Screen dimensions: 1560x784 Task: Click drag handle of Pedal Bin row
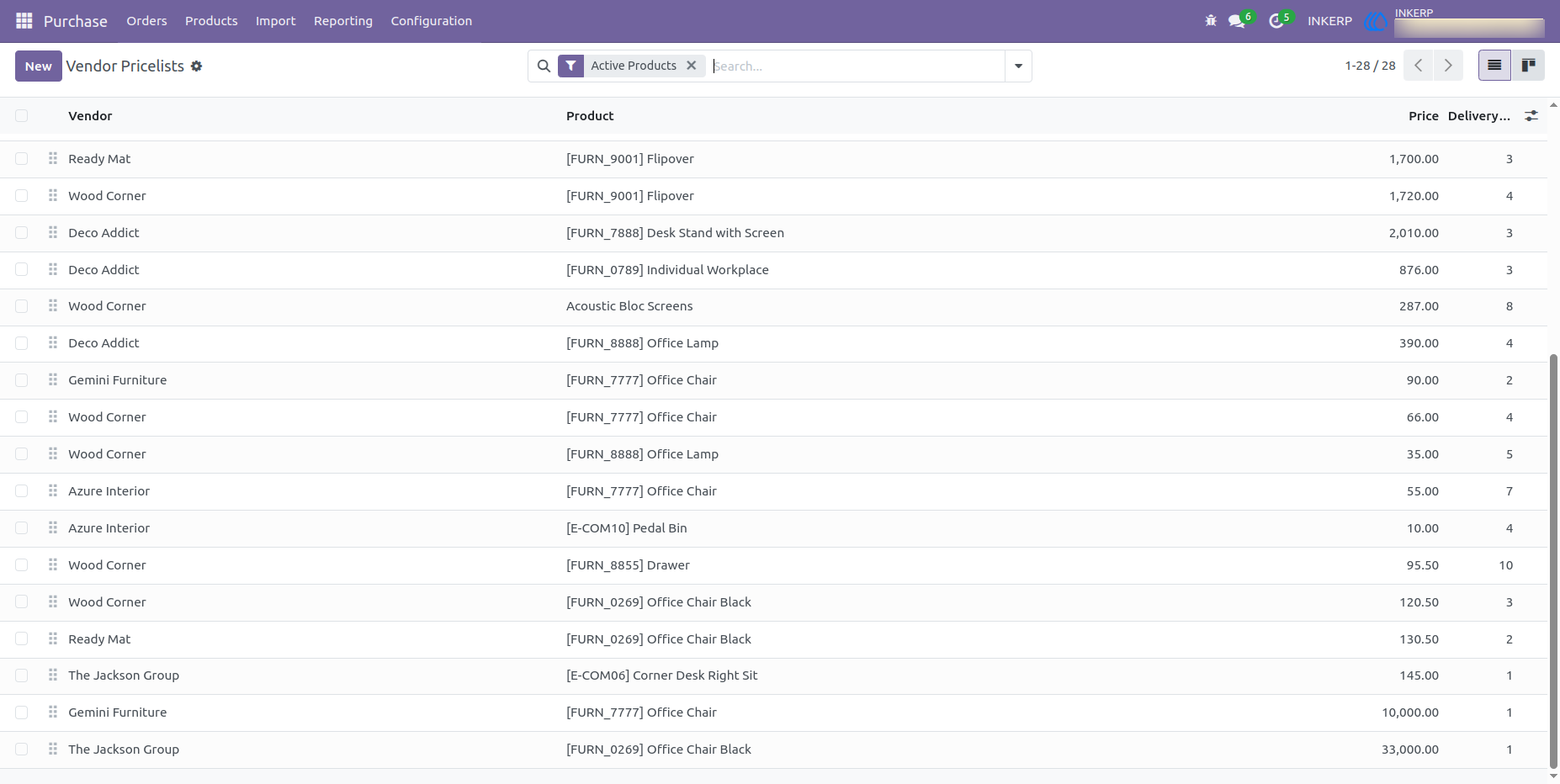(53, 527)
